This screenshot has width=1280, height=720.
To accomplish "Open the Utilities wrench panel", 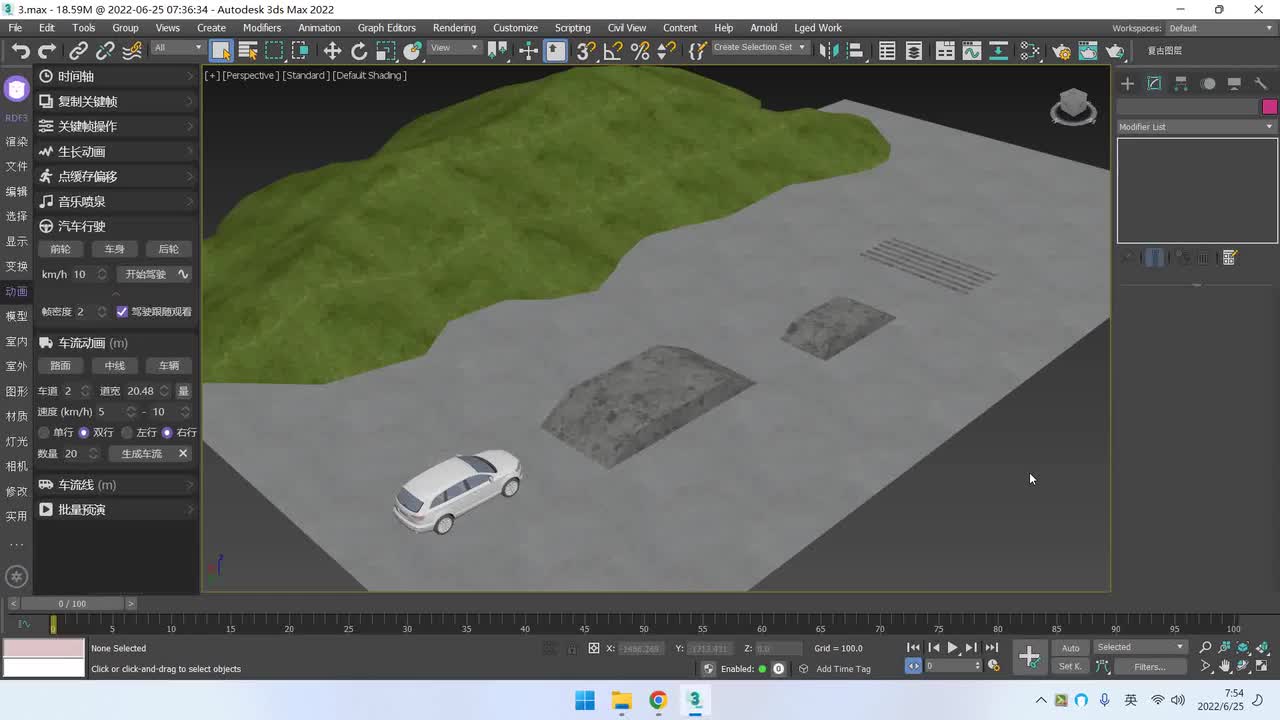I will [x=1261, y=84].
